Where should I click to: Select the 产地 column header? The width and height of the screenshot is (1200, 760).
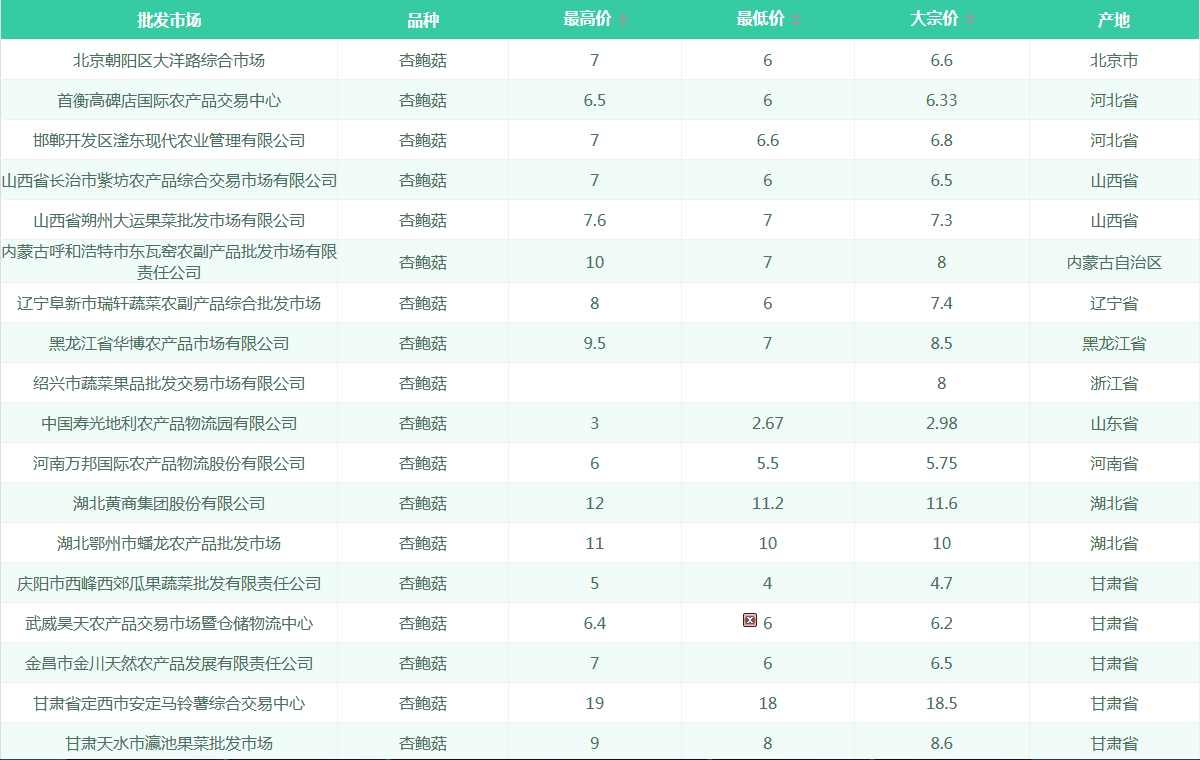[x=1114, y=20]
